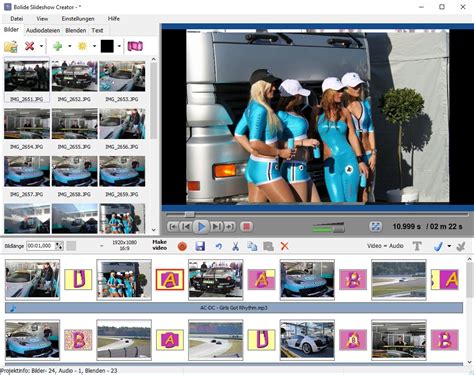The image size is (474, 375).
Task: Open the add images folder icon
Action: (11, 46)
